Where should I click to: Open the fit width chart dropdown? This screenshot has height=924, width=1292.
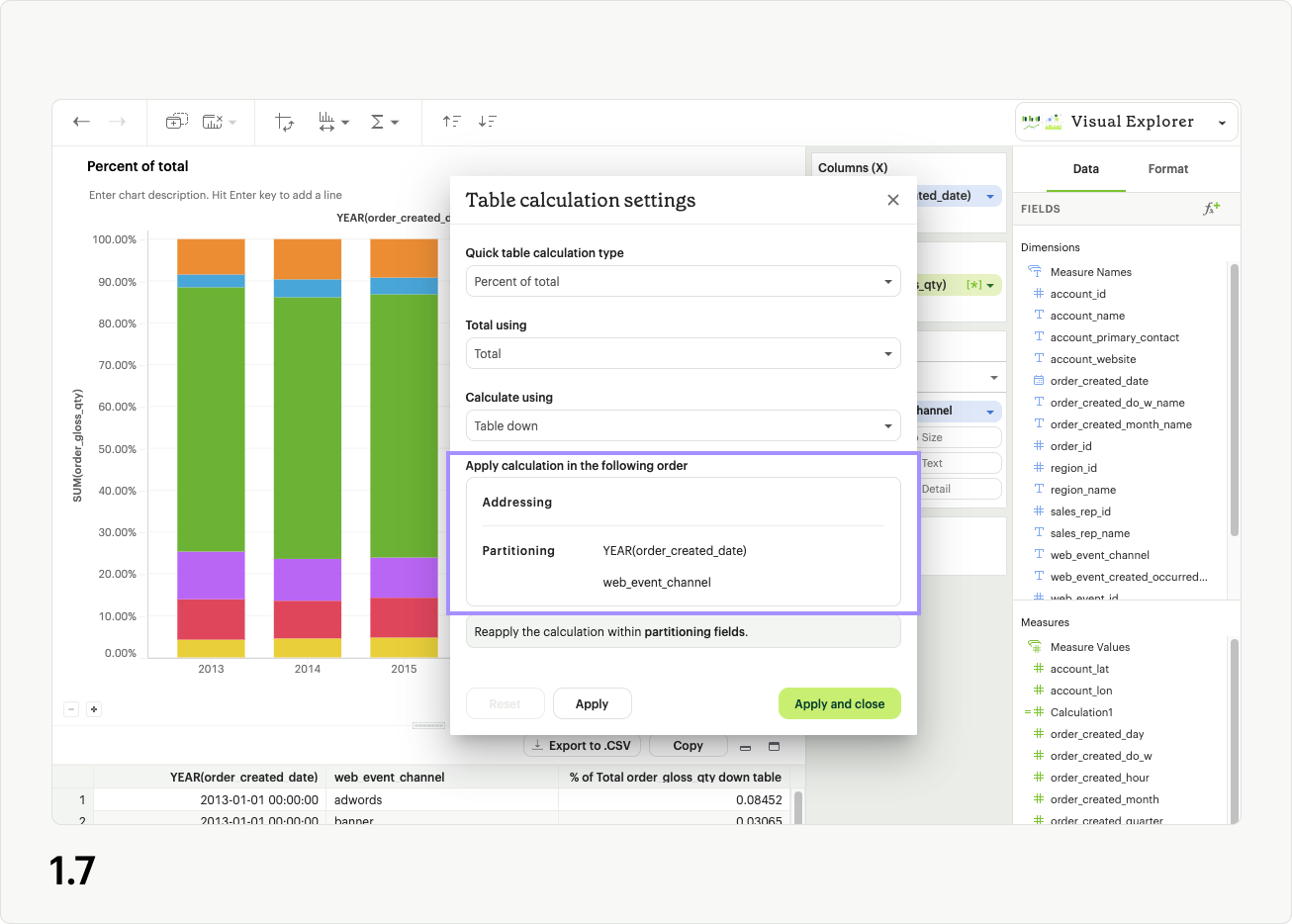click(334, 122)
